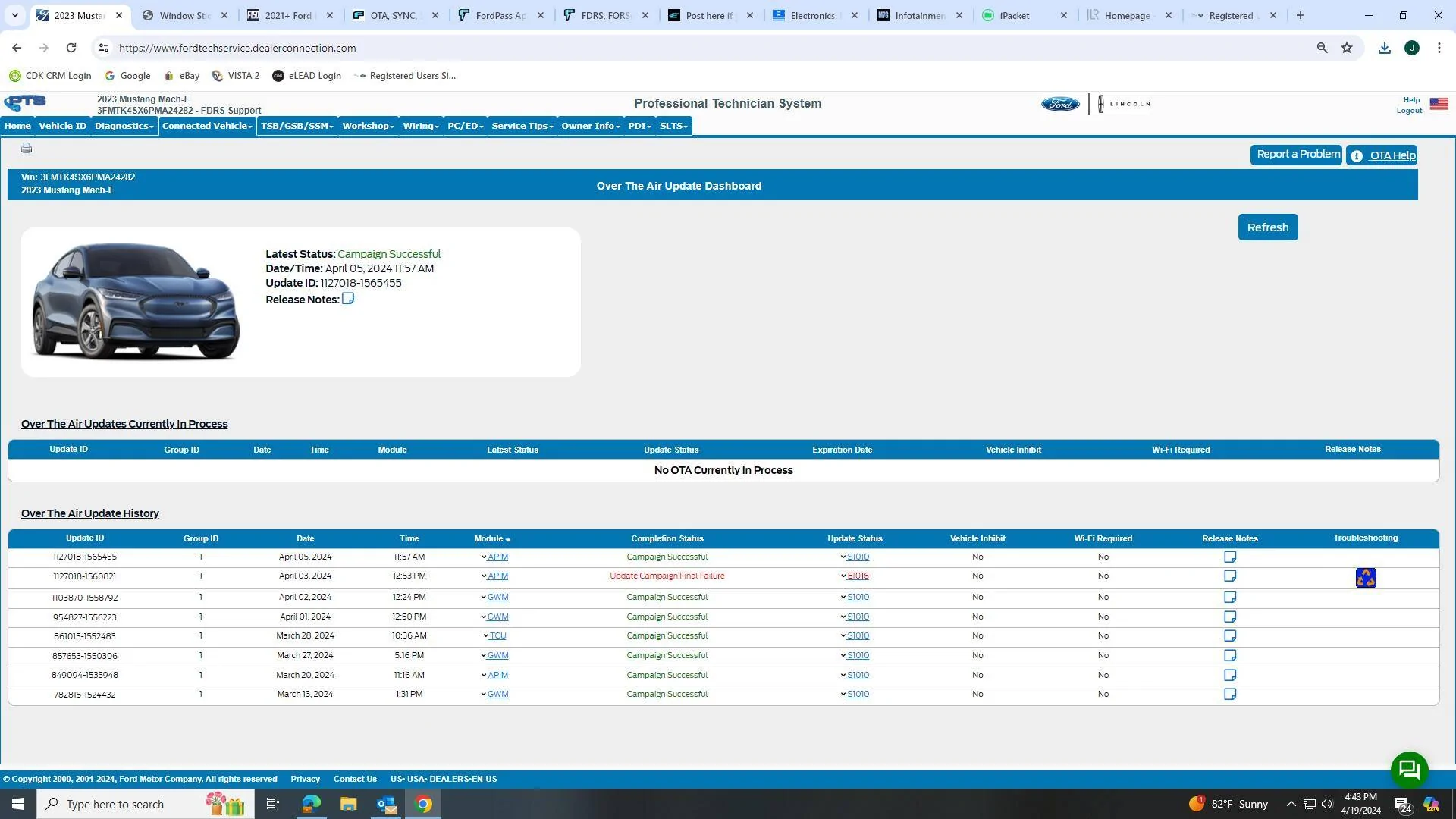Sort history by Module column header
This screenshot has width=1456, height=819.
[492, 538]
